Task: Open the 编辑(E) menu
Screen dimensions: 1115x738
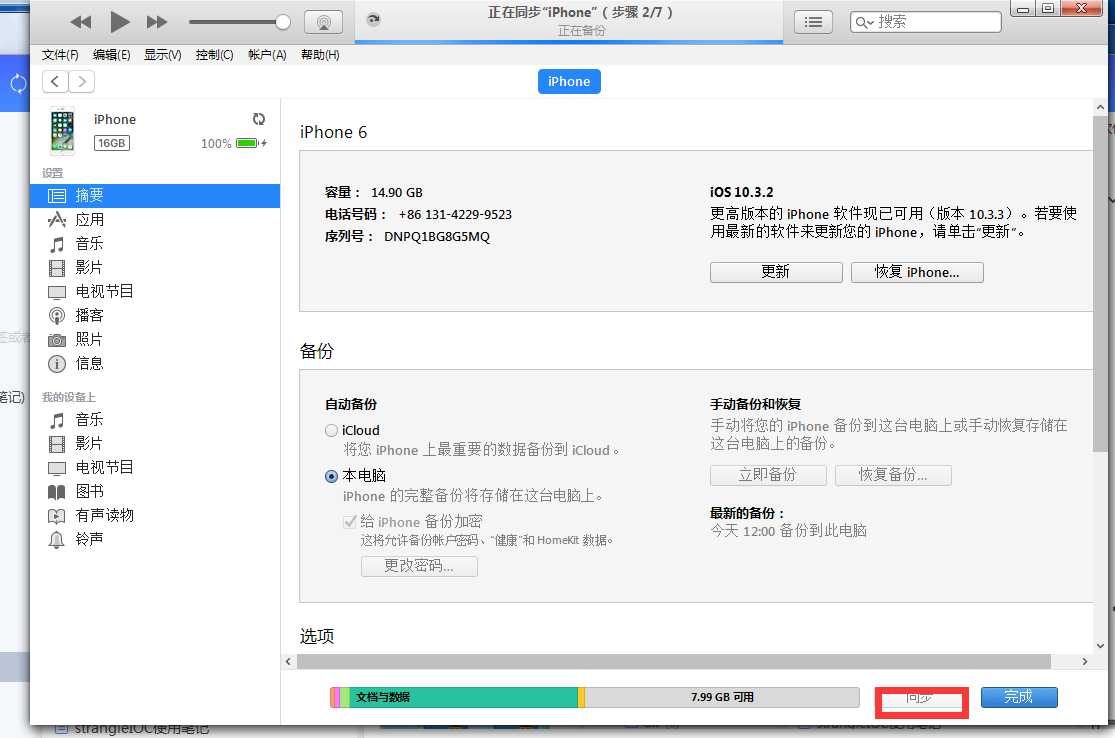Action: tap(112, 55)
